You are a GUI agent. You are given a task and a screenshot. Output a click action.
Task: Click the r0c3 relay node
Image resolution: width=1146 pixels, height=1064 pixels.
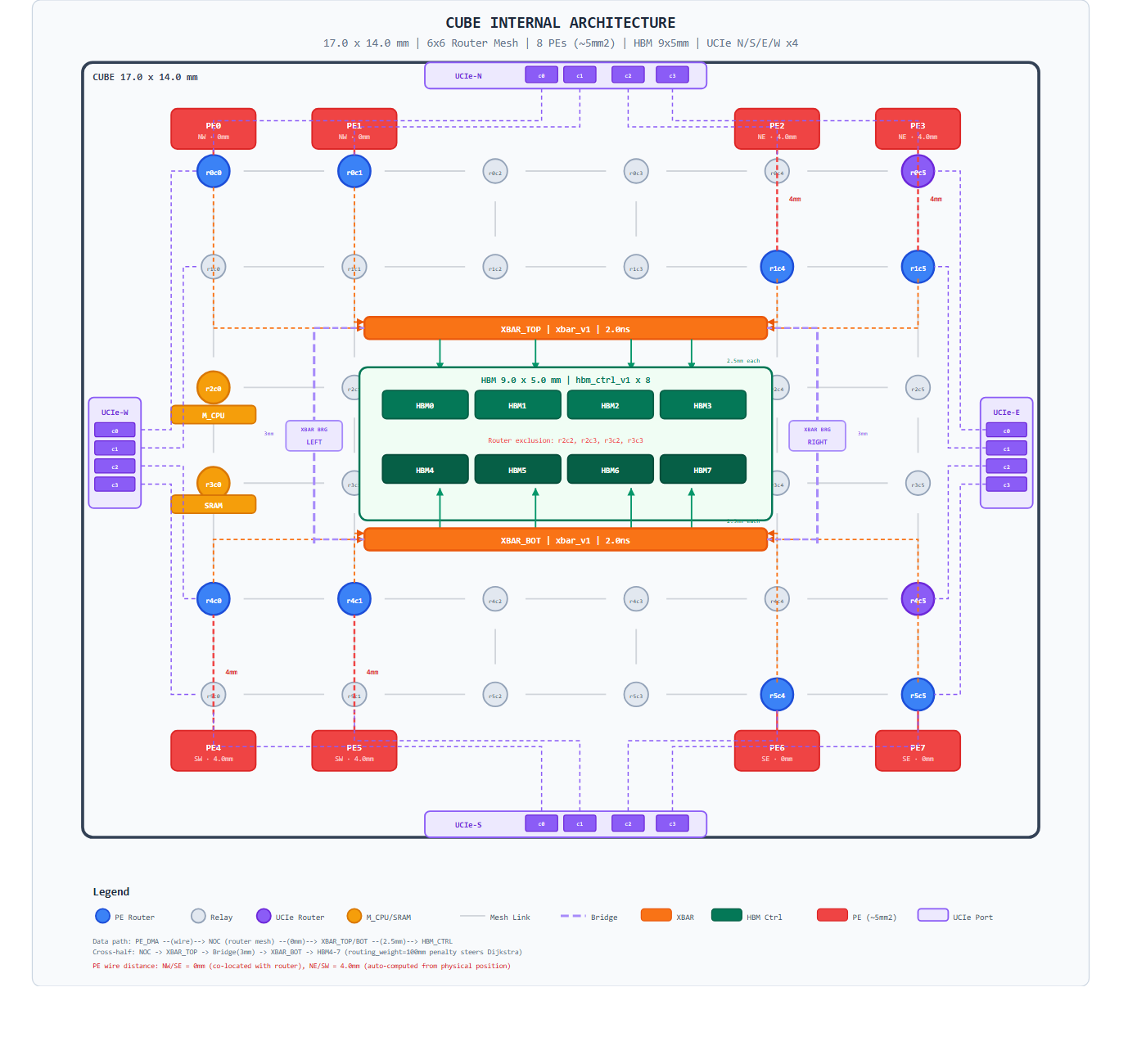pyautogui.click(x=636, y=172)
